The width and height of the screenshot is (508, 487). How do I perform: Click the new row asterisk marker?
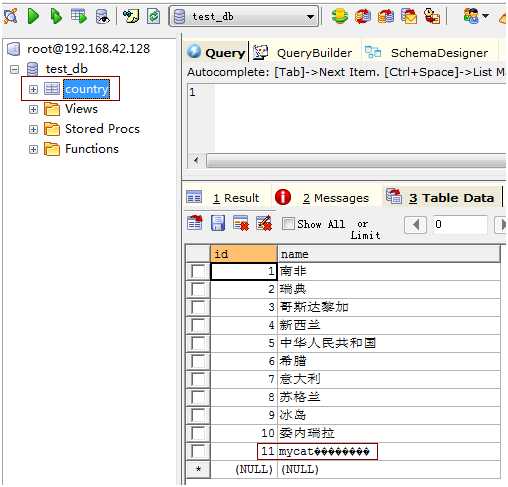pyautogui.click(x=198, y=469)
